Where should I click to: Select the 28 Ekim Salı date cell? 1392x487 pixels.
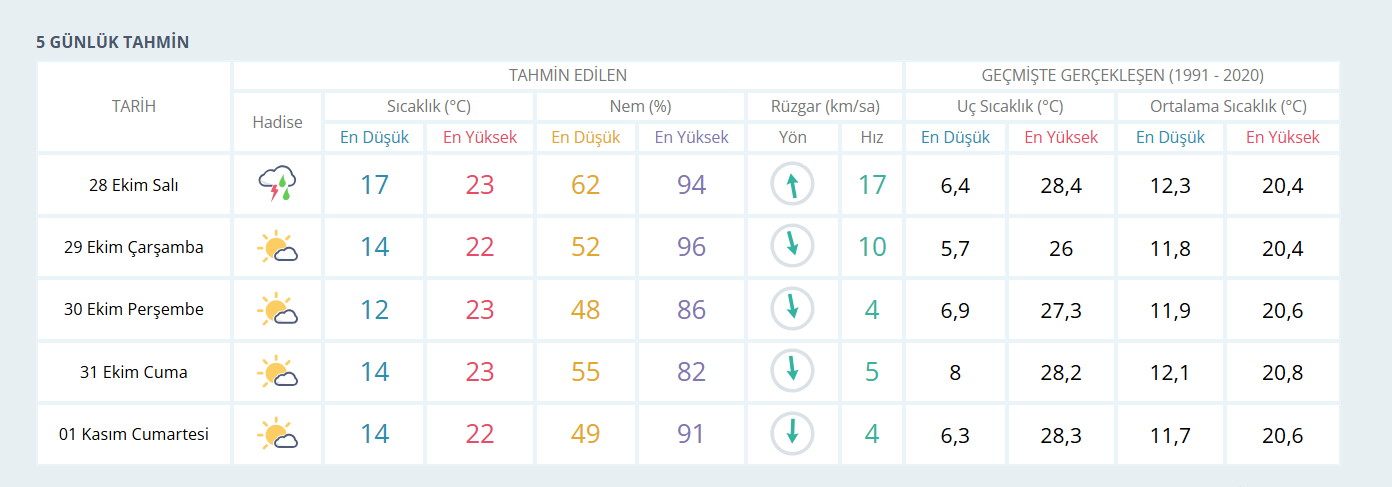coord(134,185)
